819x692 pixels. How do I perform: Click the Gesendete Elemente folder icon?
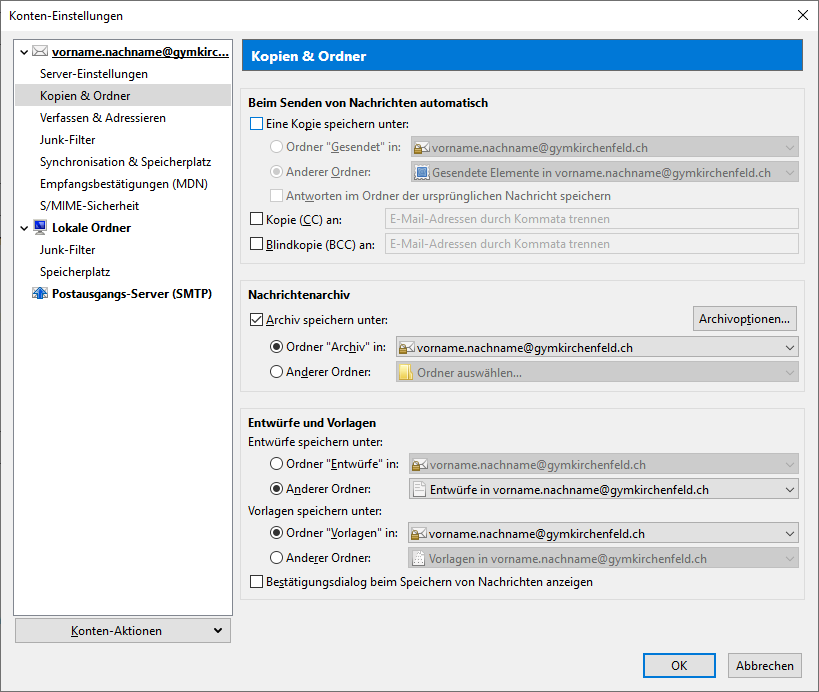point(422,172)
